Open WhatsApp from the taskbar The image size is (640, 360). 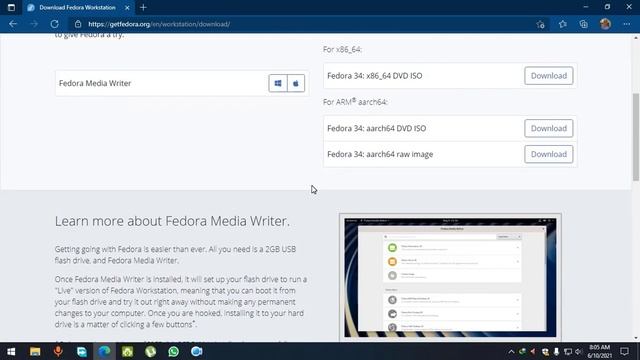173,351
